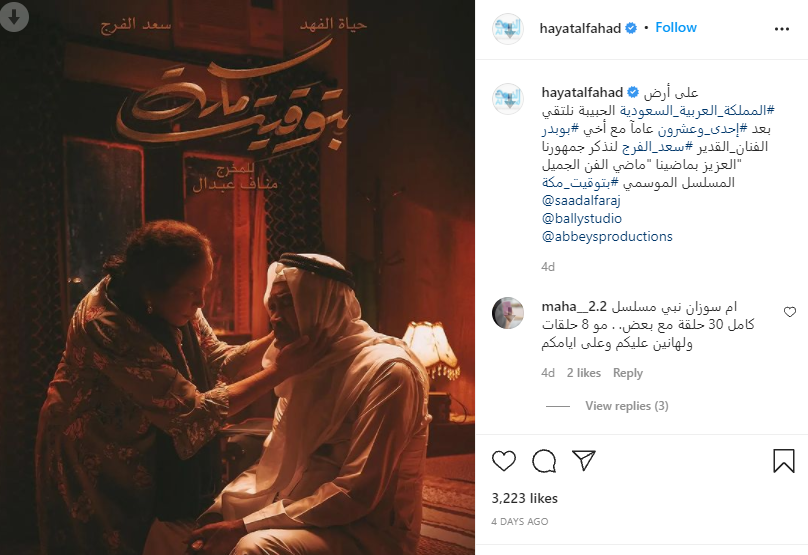Share the post with the paper plane icon

click(x=584, y=460)
